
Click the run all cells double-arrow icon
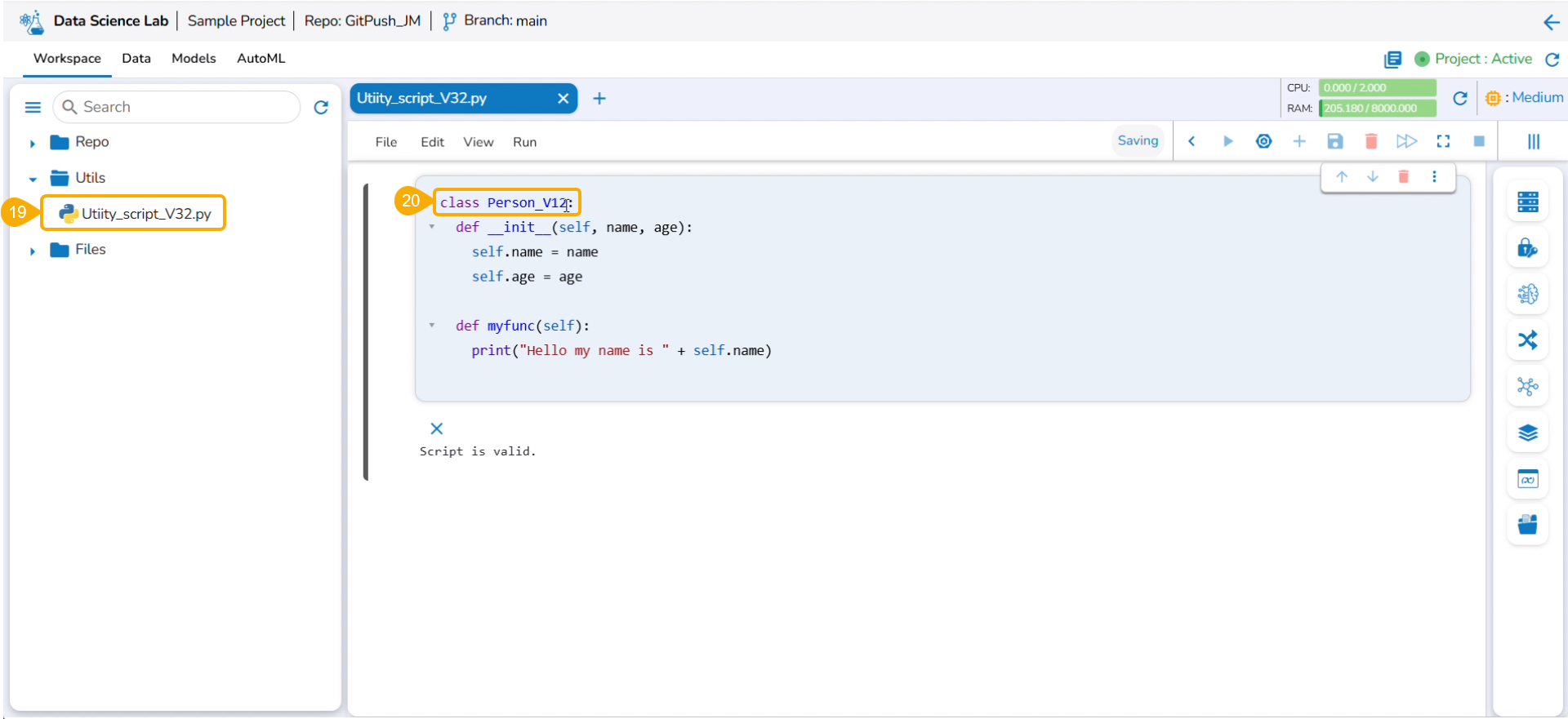pyautogui.click(x=1406, y=141)
